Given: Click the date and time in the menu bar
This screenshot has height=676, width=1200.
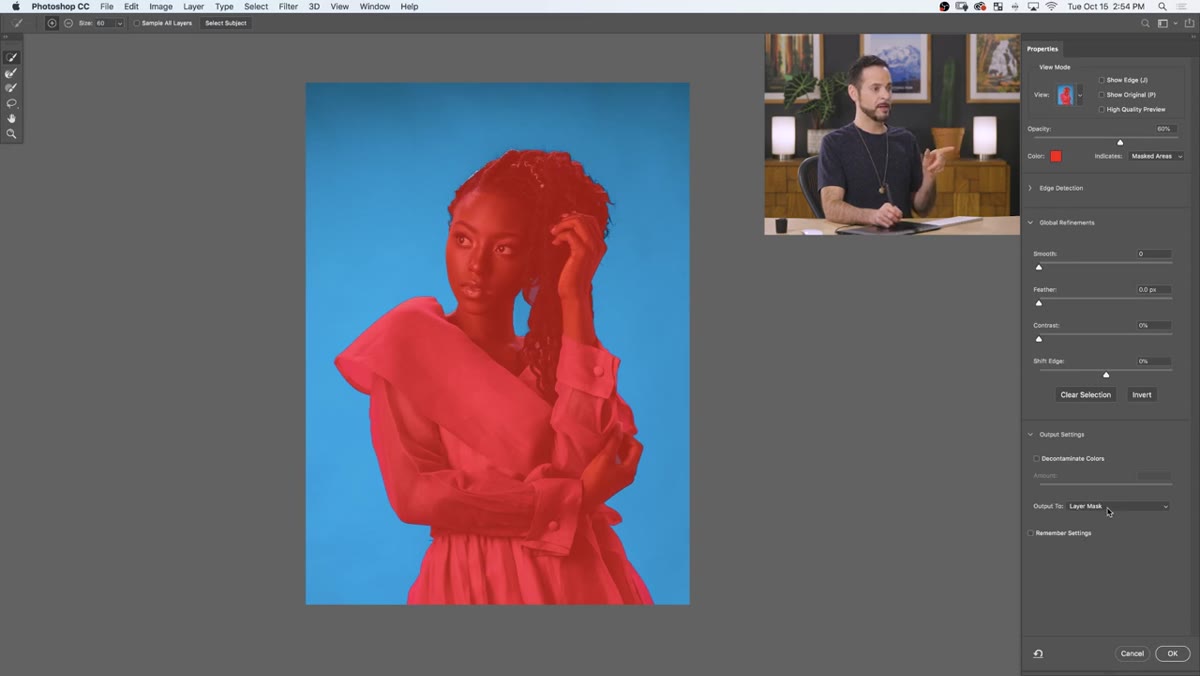Looking at the screenshot, I should (x=1107, y=6).
